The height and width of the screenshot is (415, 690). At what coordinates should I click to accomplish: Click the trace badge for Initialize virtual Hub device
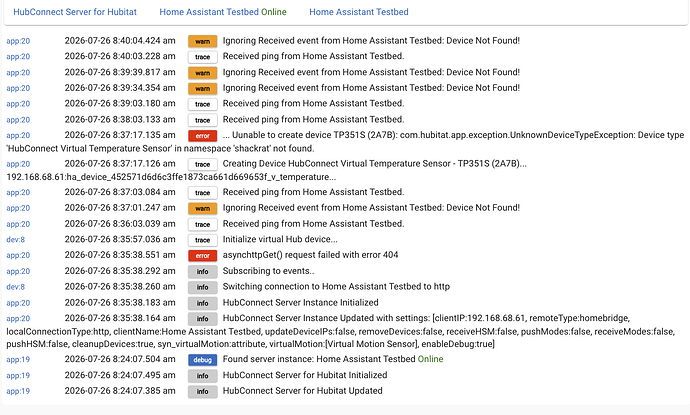(202, 240)
